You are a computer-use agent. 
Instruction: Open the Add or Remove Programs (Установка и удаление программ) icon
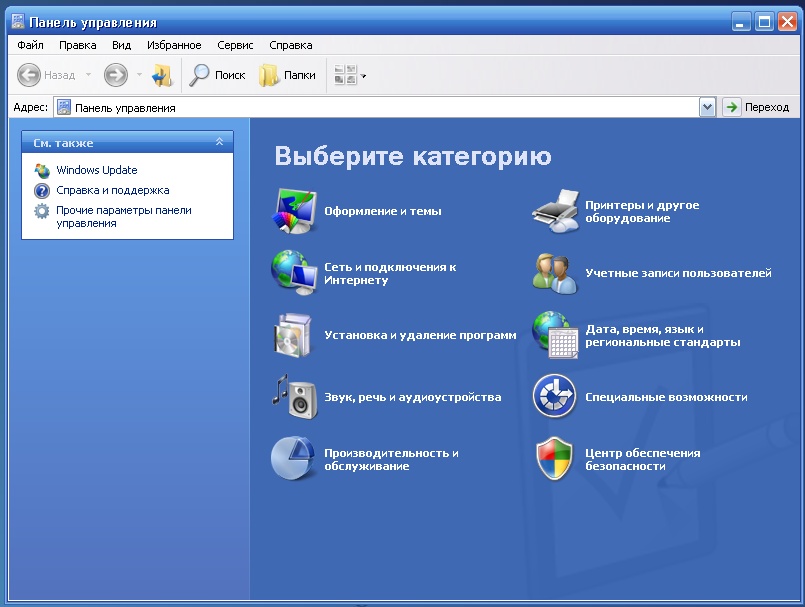coord(294,336)
